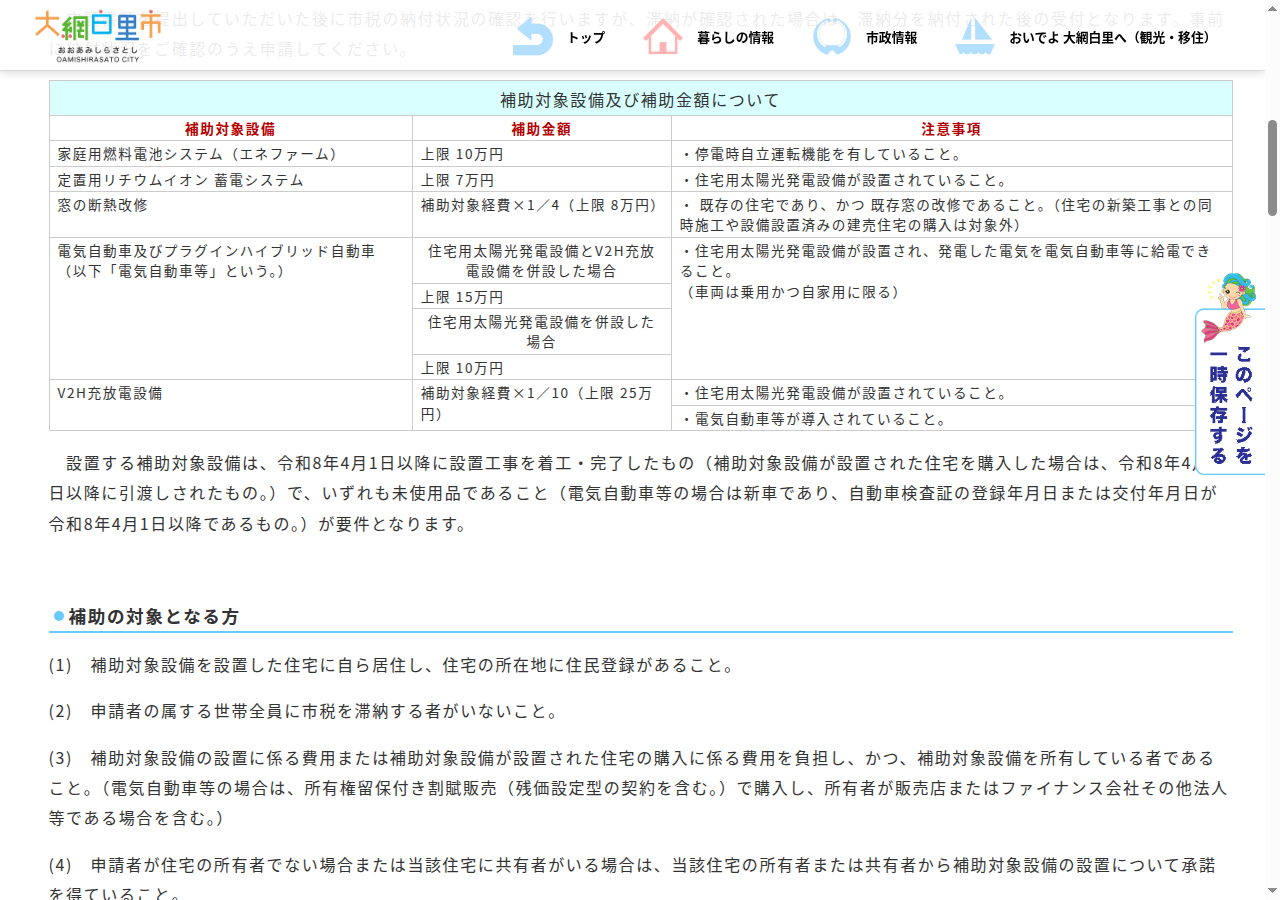This screenshot has height=900, width=1280.
Task: Click the 補助の対象となる方 heading
Action: (153, 617)
